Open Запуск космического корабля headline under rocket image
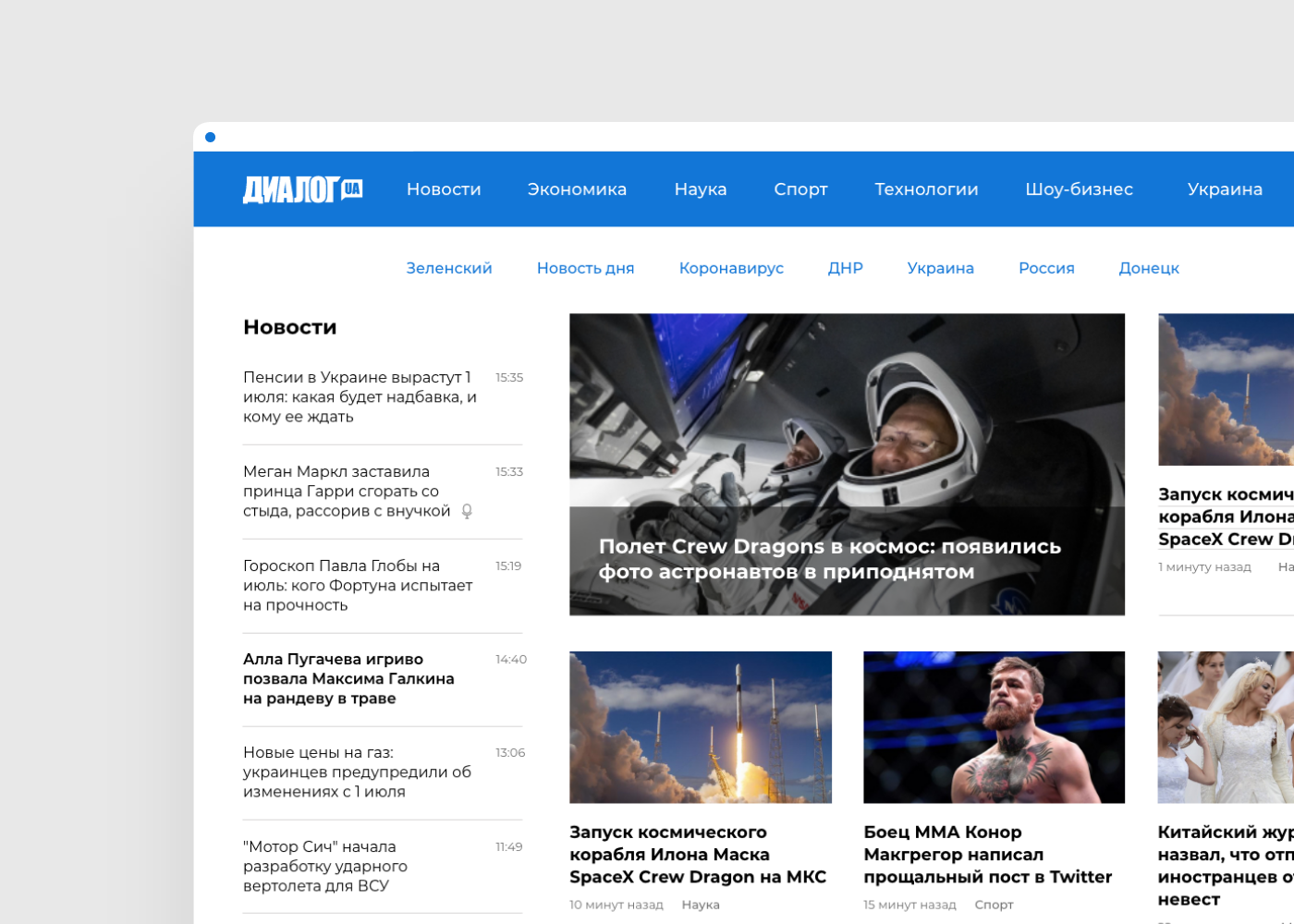The height and width of the screenshot is (924, 1294). click(x=698, y=855)
